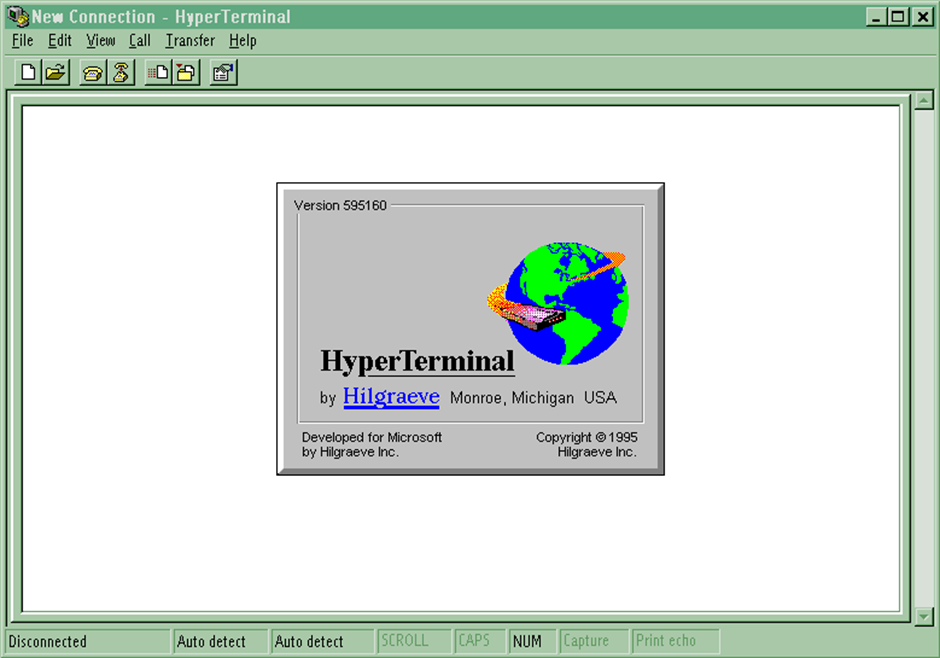
Task: Click the Disconnect phone icon
Action: pyautogui.click(x=120, y=71)
